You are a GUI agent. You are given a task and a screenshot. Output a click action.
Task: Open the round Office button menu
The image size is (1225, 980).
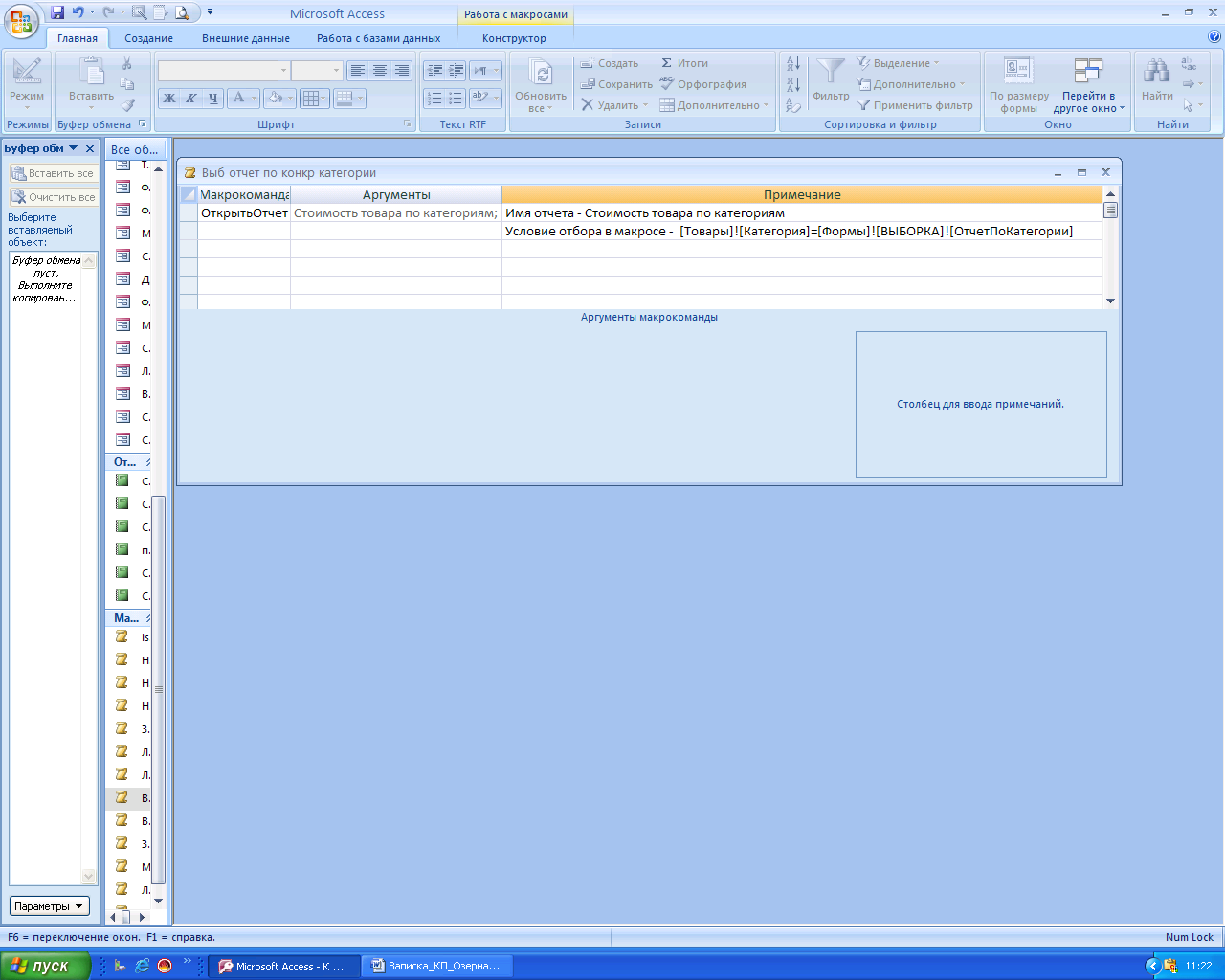[x=21, y=21]
